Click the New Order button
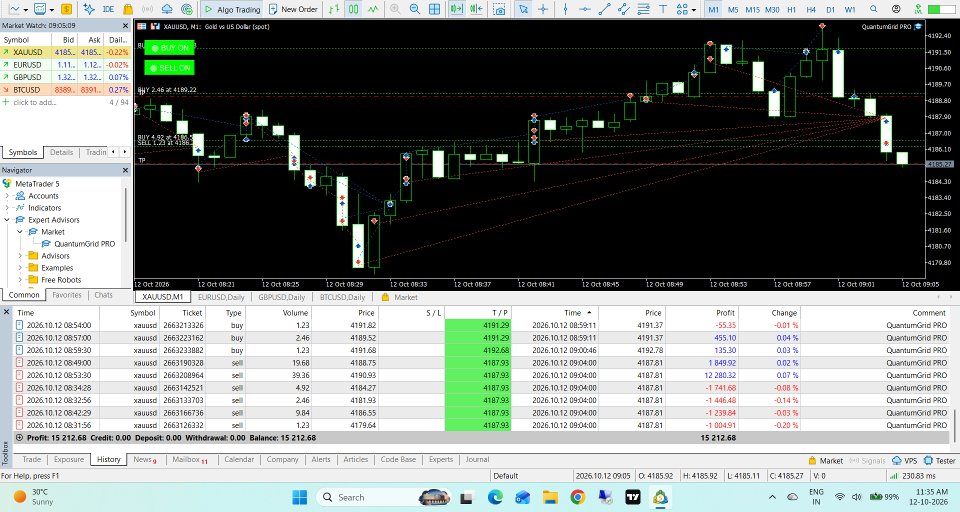The image size is (960, 512). point(293,9)
